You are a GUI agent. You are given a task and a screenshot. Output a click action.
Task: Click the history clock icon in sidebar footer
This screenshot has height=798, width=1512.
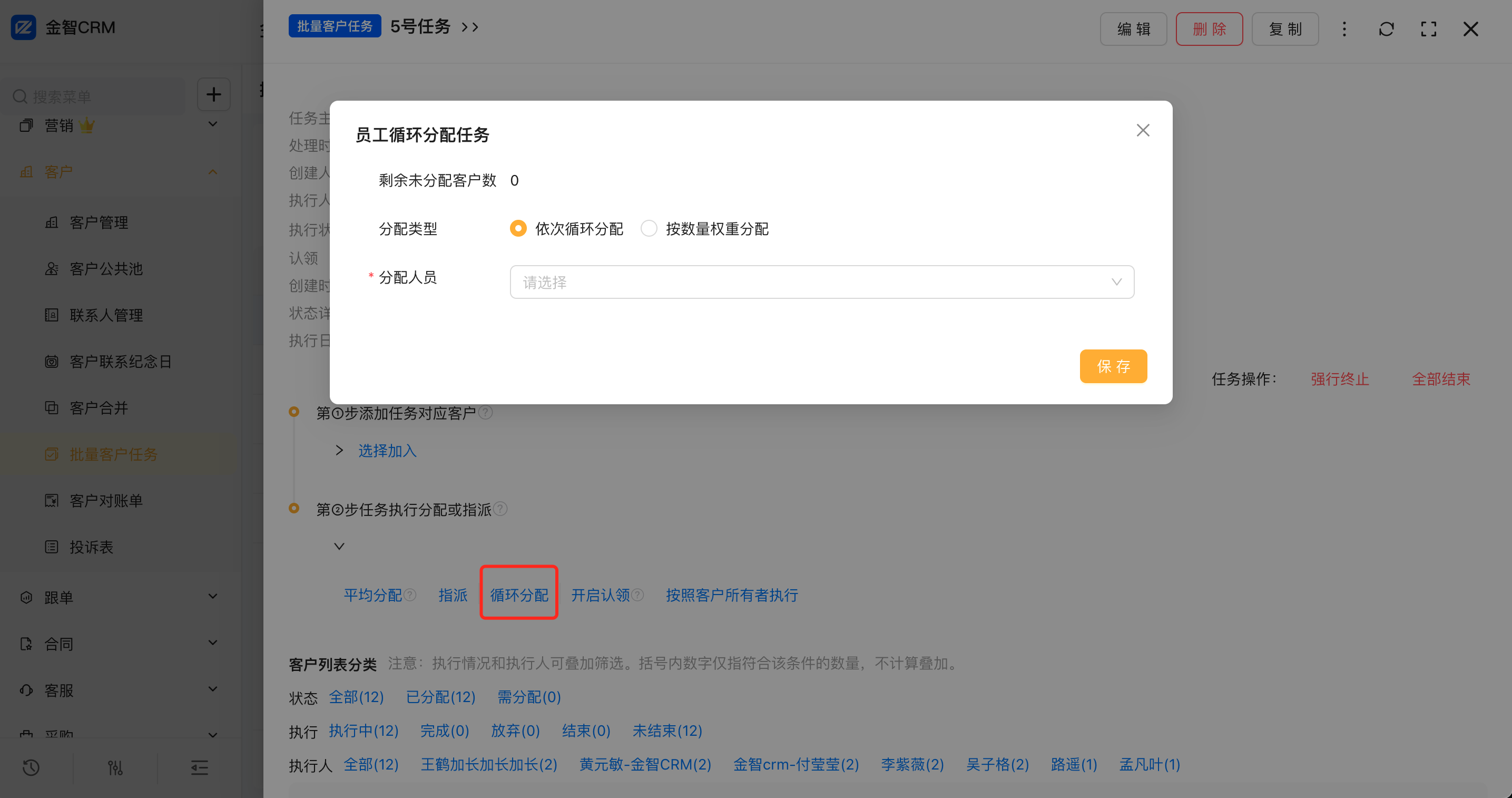[x=31, y=767]
